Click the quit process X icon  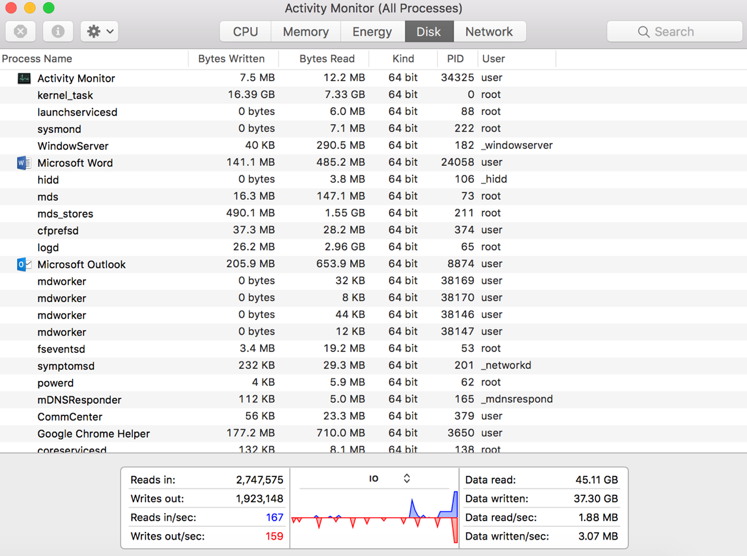tap(20, 32)
